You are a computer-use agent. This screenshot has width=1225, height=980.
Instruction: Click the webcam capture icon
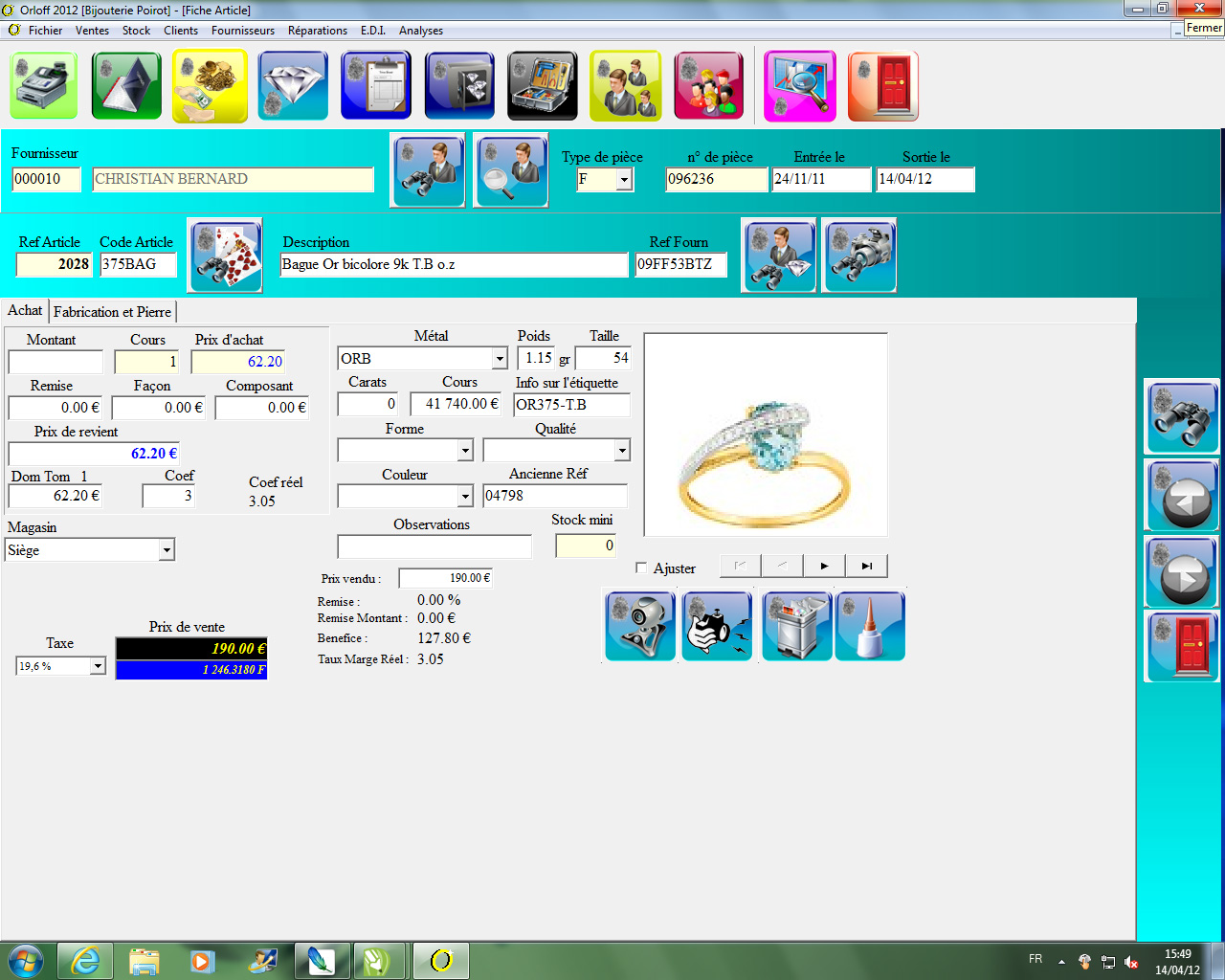click(640, 626)
